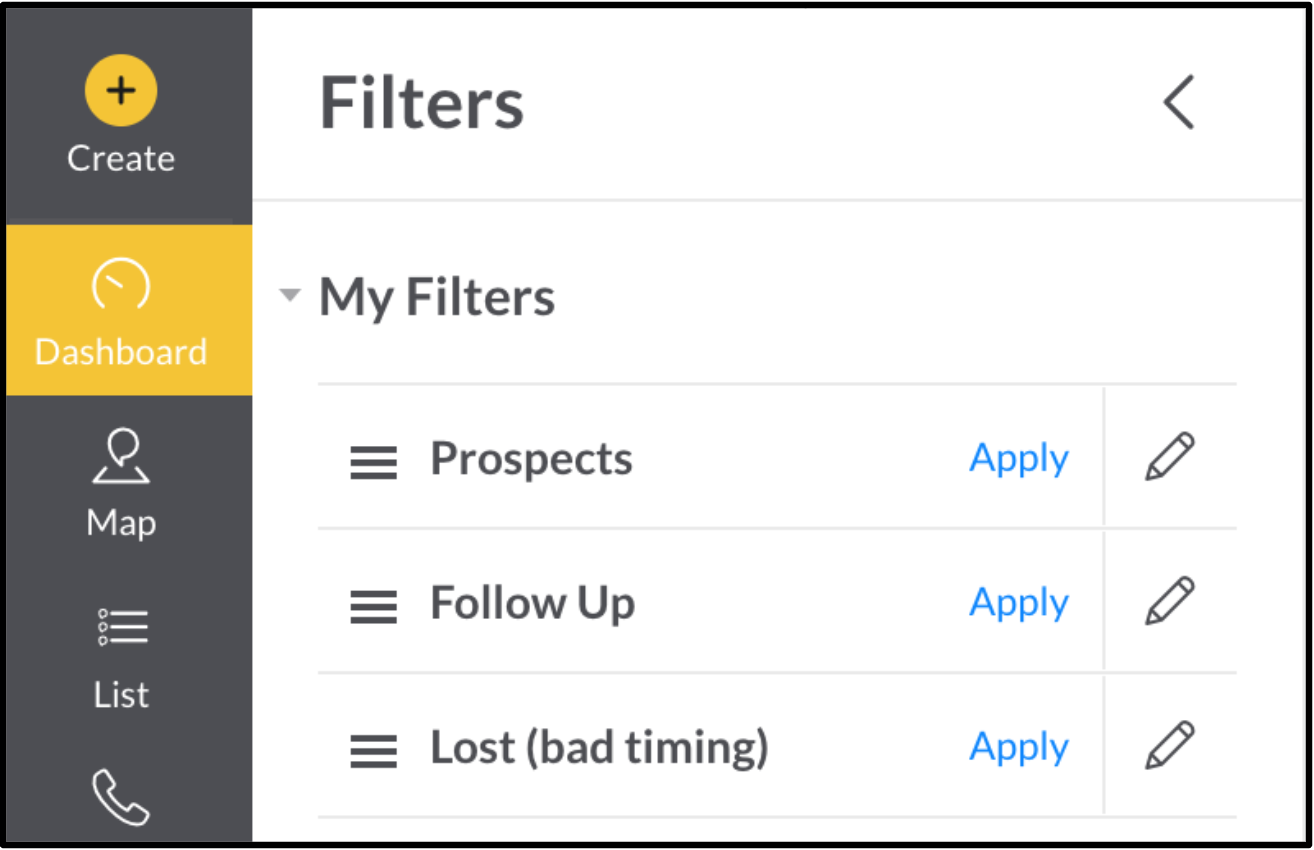Click the My Filters heading
This screenshot has height=850, width=1314.
[x=437, y=298]
